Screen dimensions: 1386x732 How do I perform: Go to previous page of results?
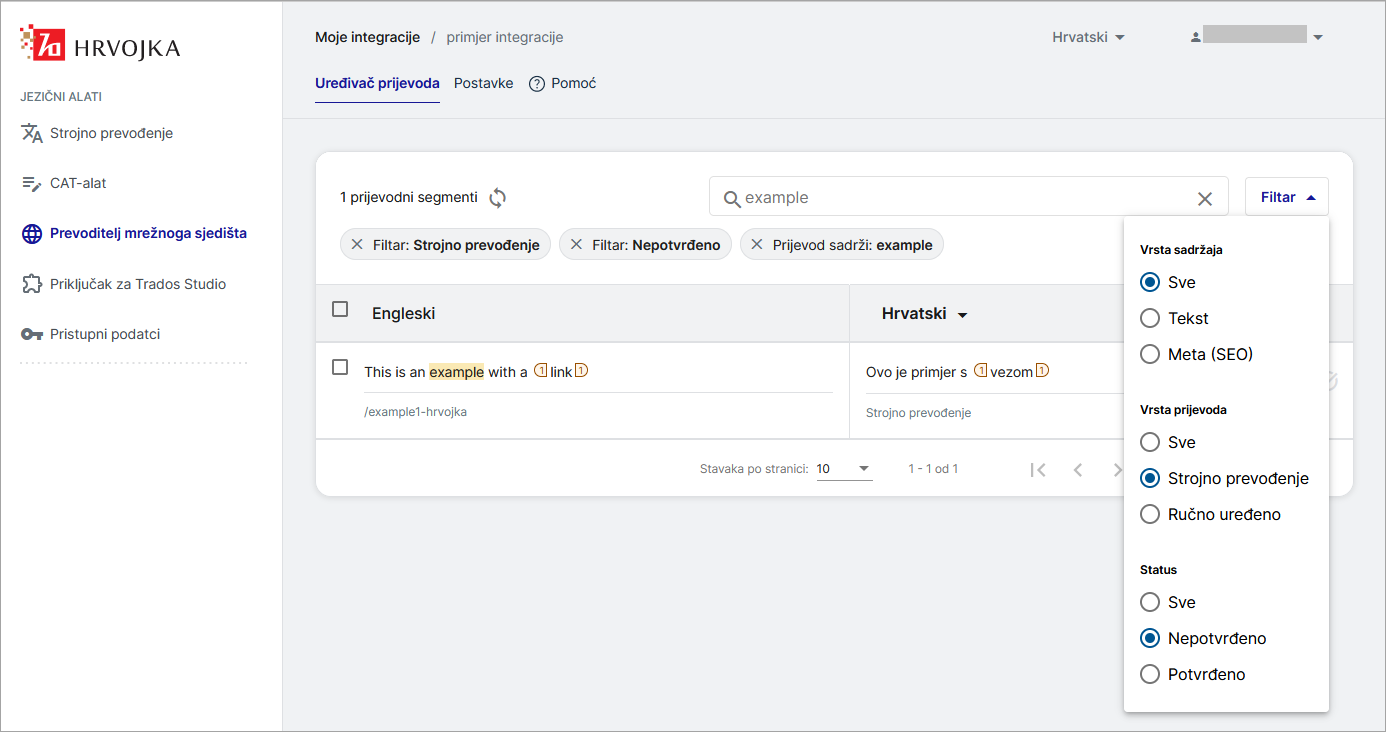1078,469
